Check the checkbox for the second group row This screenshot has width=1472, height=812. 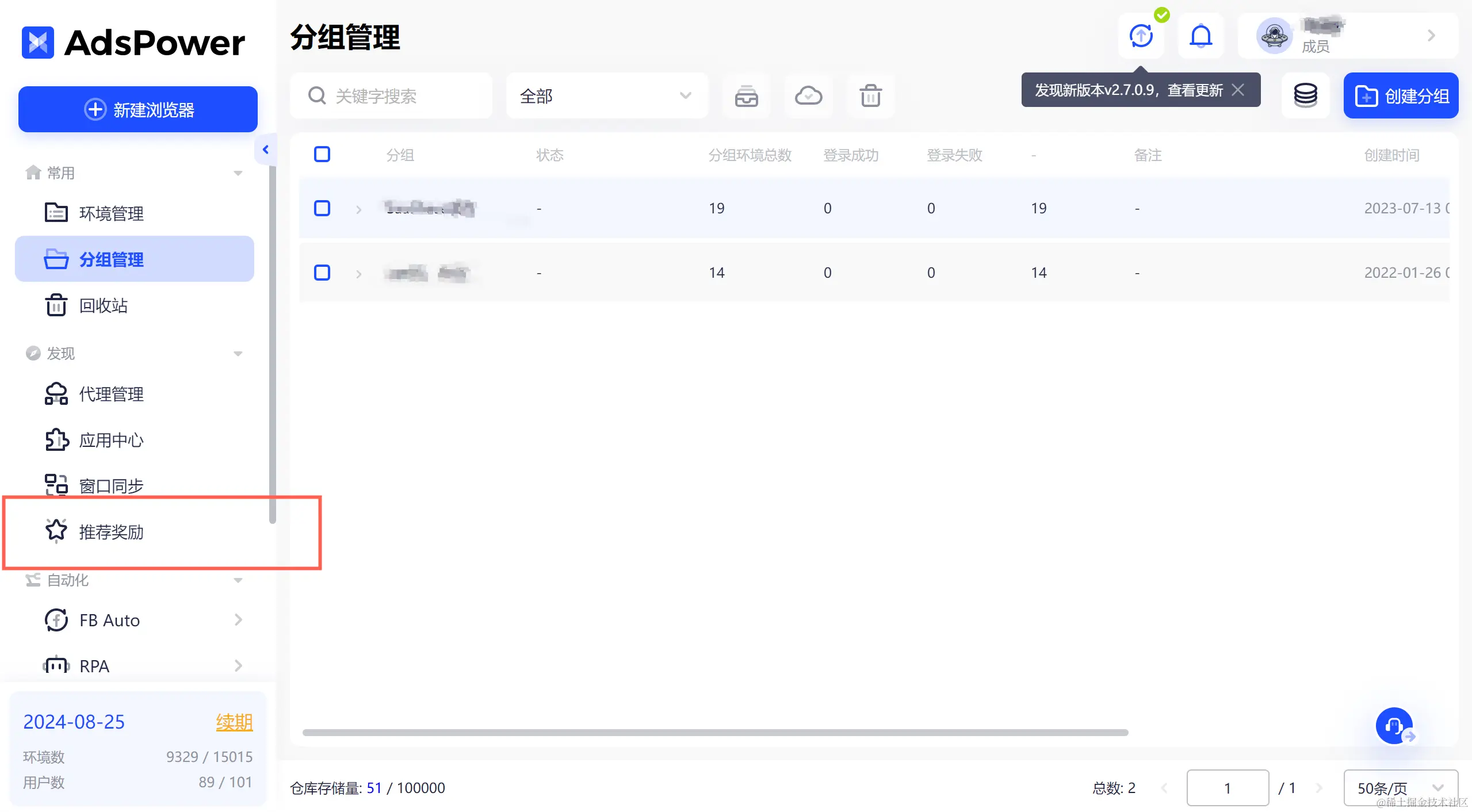tap(322, 273)
